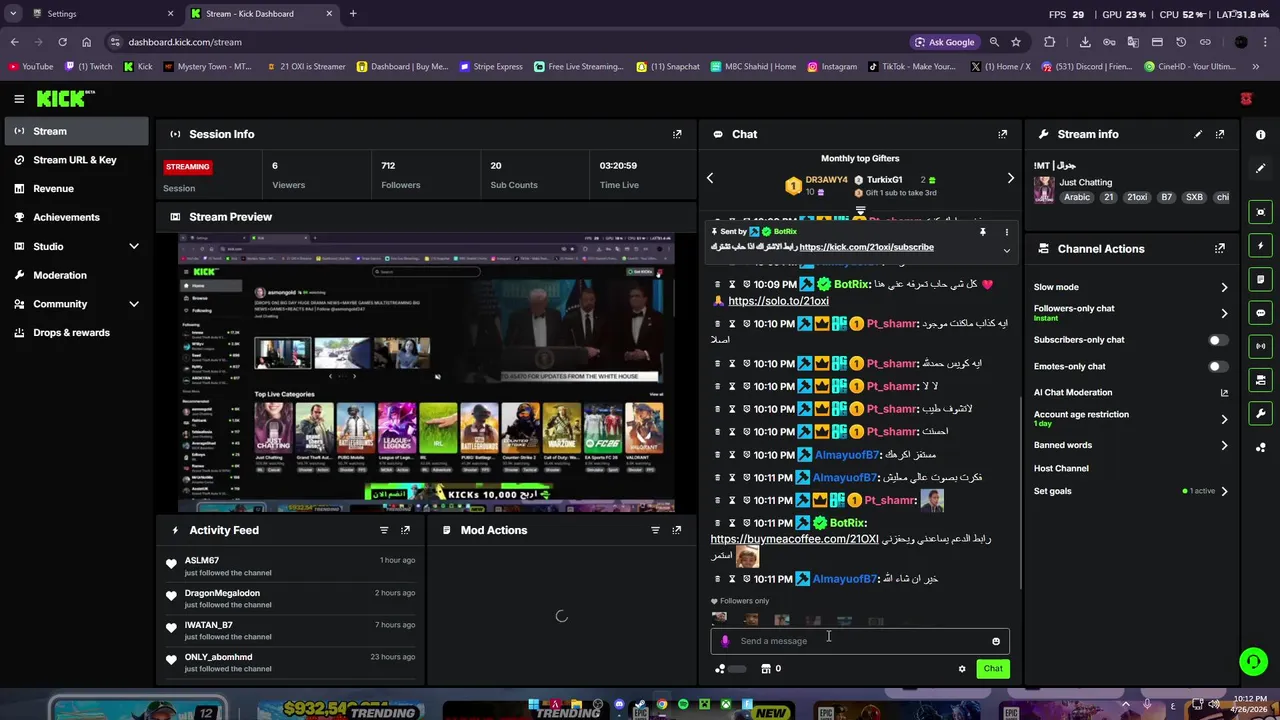Click the Stream Preview video thumbnail
1280x720 pixels.
point(427,373)
